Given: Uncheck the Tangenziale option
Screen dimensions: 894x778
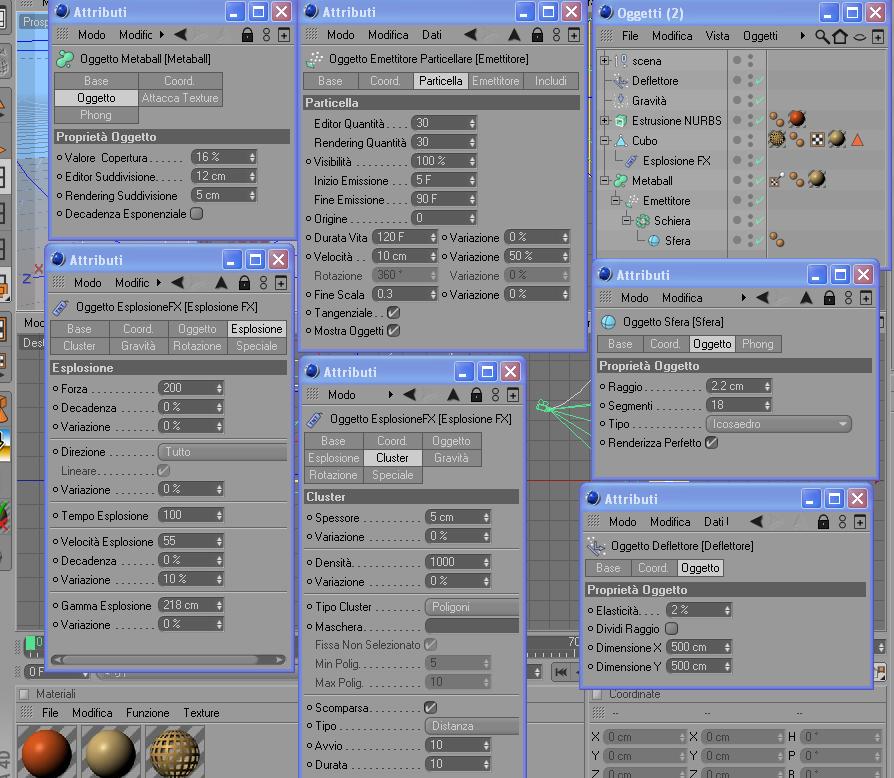Looking at the screenshot, I should point(393,312).
